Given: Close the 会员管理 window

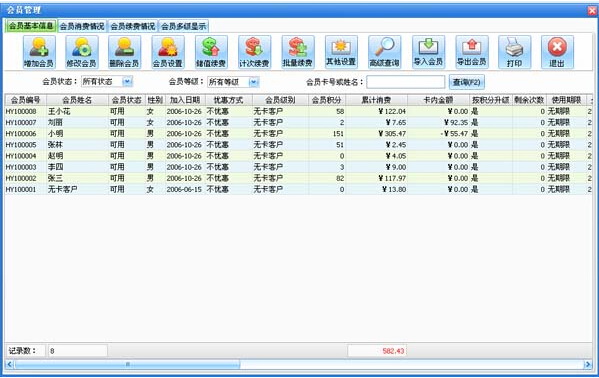Looking at the screenshot, I should 592,11.
